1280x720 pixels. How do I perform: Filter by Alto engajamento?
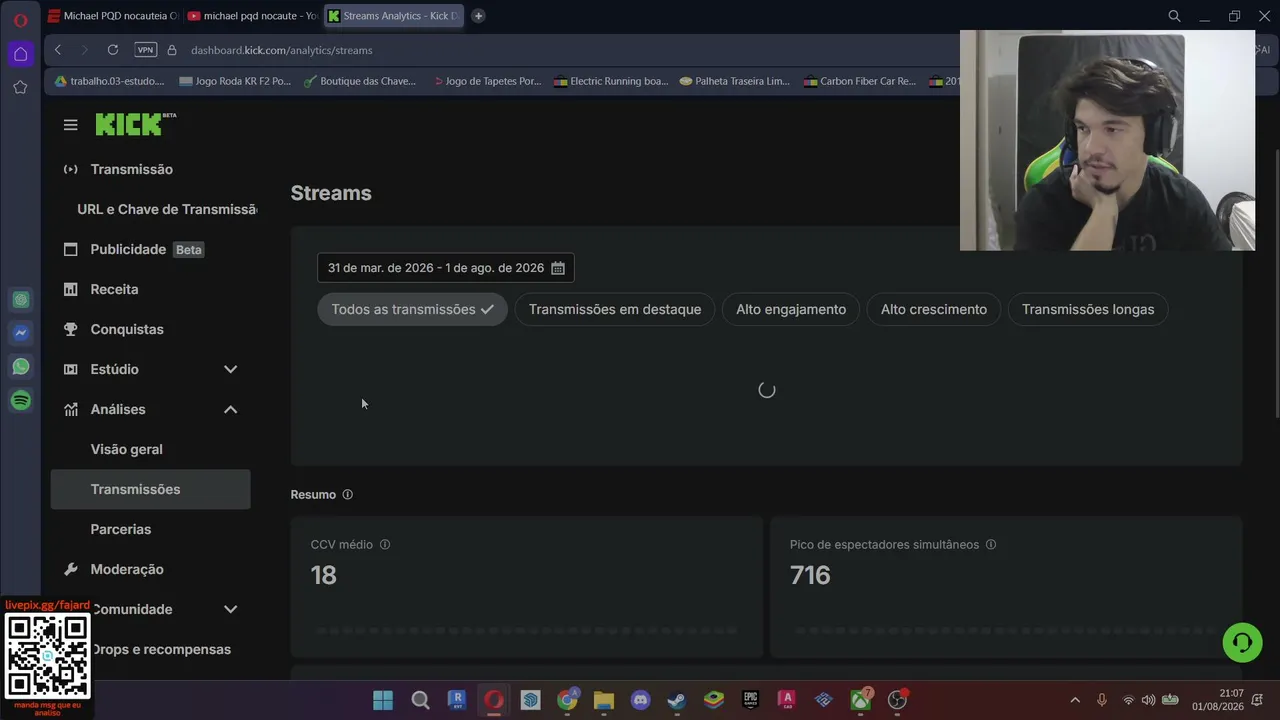[791, 309]
